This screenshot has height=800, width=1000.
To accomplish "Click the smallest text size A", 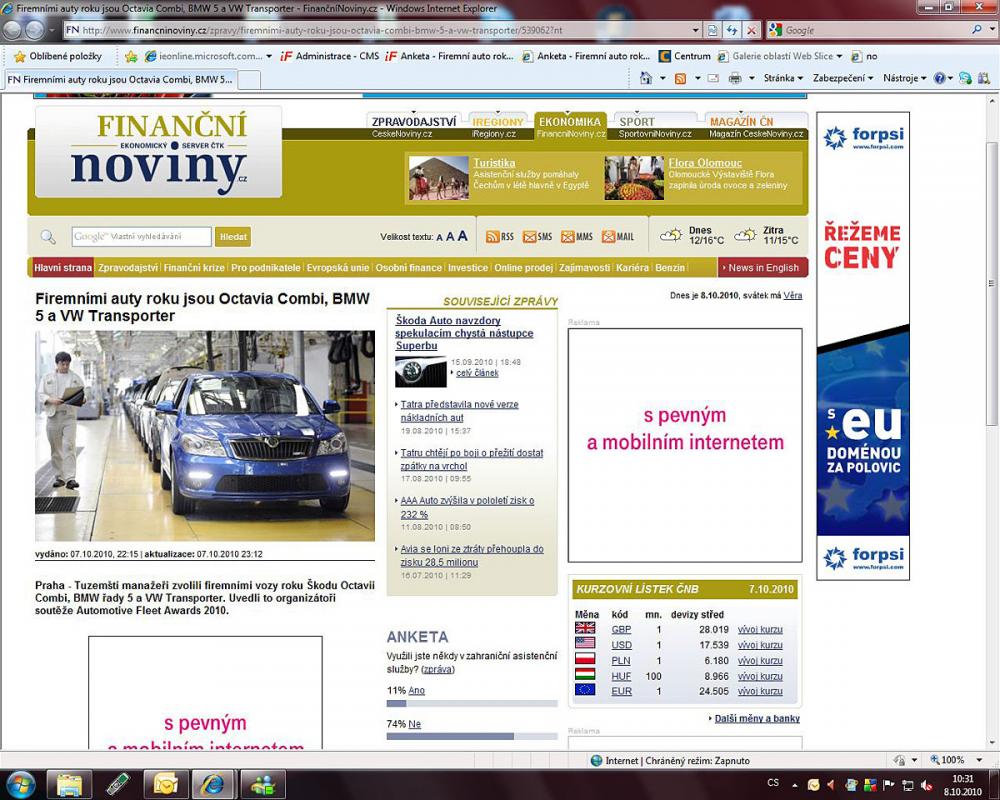I will tap(439, 237).
